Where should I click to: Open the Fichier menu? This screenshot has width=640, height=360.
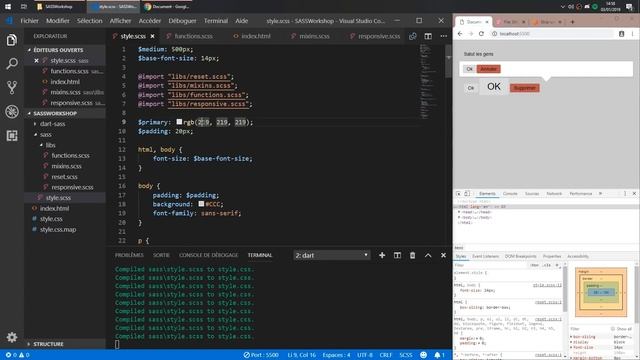click(x=29, y=21)
